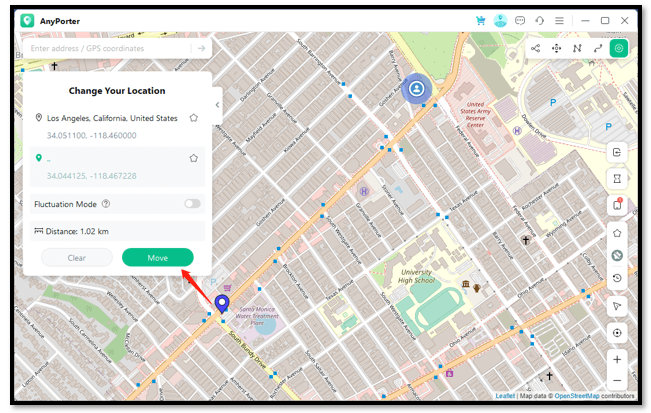651x413 pixels.
Task: Click the compass globe icon on sidebar
Action: [617, 255]
